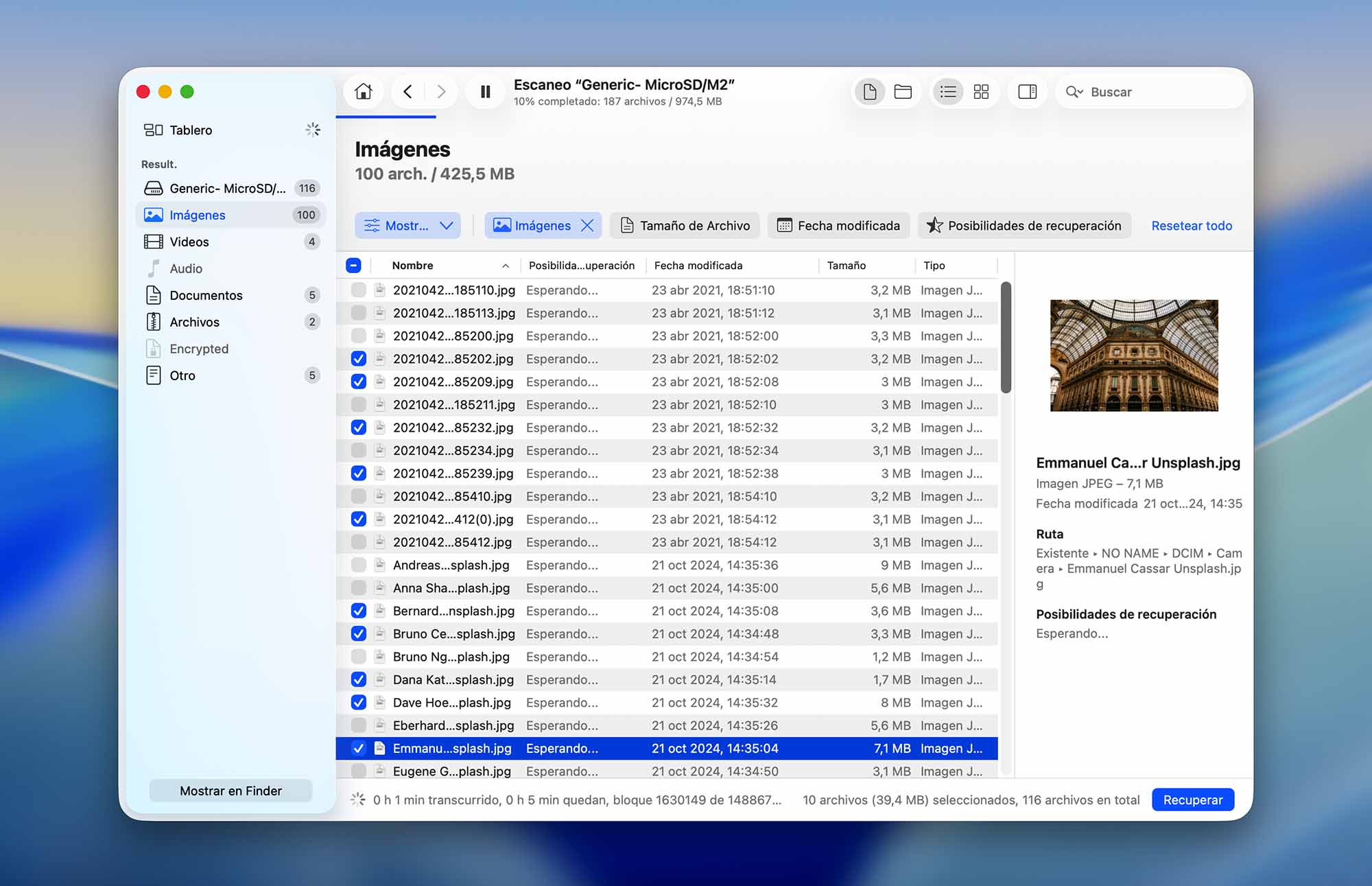Screen dimensions: 1372x886
Task: Select the Generic- MicroSD drive result
Action: pos(232,188)
